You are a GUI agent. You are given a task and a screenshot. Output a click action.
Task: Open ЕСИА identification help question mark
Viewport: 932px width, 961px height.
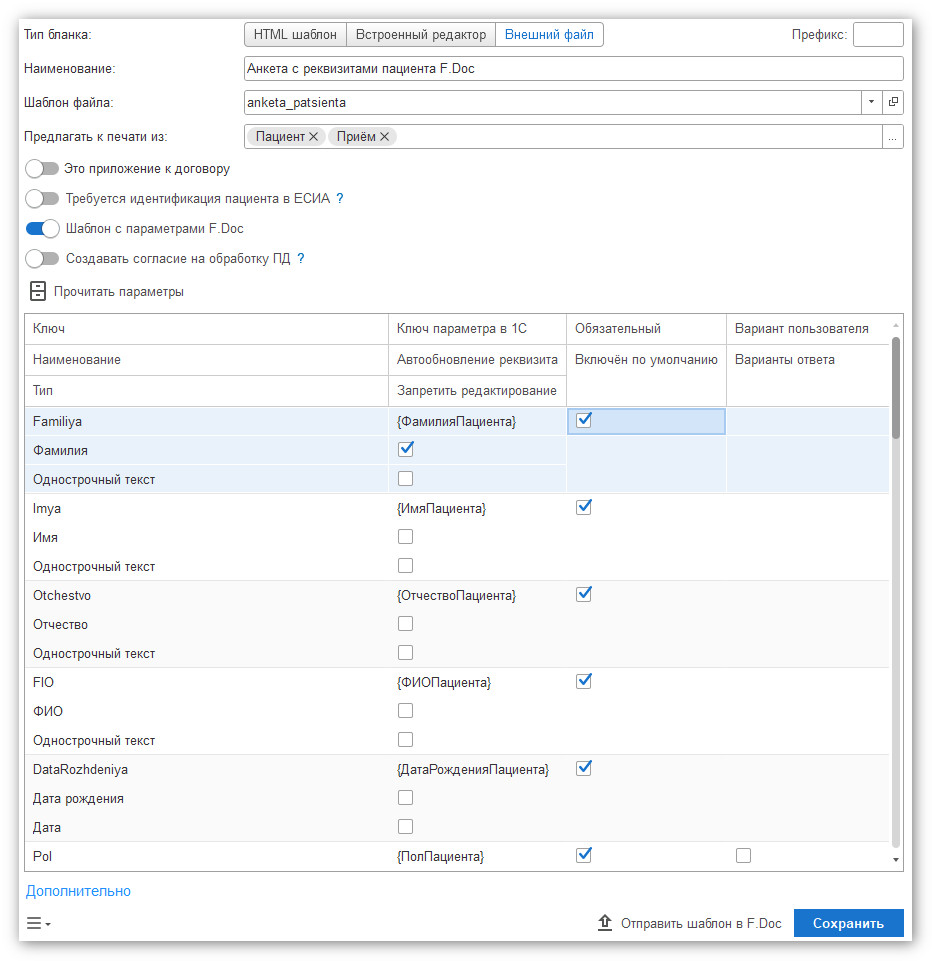340,199
